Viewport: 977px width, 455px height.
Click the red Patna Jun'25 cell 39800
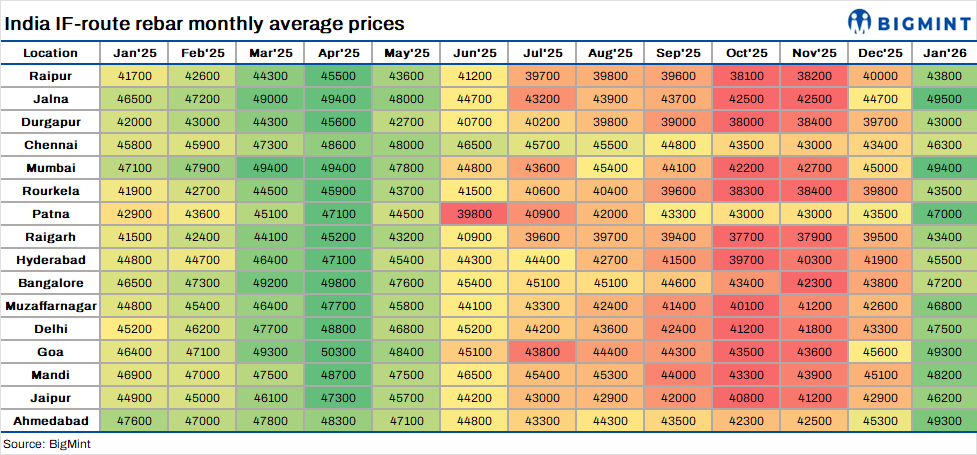click(x=474, y=213)
